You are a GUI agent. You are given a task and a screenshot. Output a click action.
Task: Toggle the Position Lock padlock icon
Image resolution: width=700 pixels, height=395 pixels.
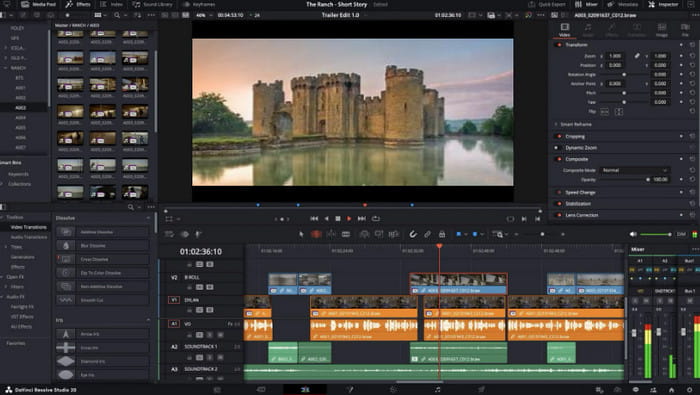click(442, 234)
